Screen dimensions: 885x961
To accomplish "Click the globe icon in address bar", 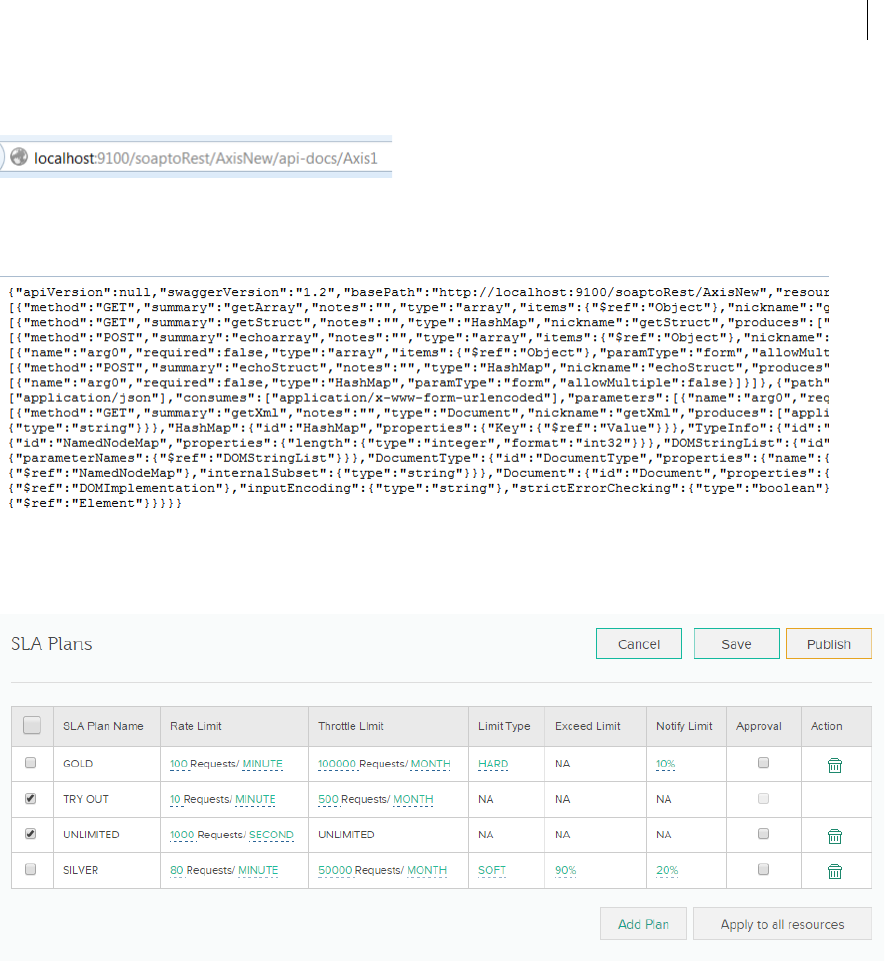I will 18,157.
